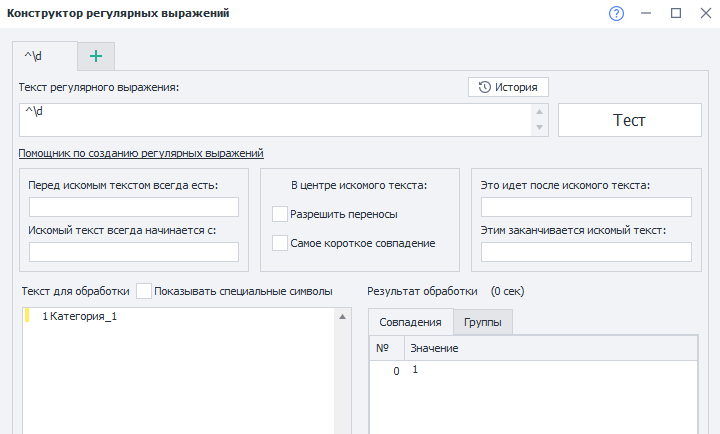Select the ^\d expression tab
The width and height of the screenshot is (720, 434).
coord(44,56)
